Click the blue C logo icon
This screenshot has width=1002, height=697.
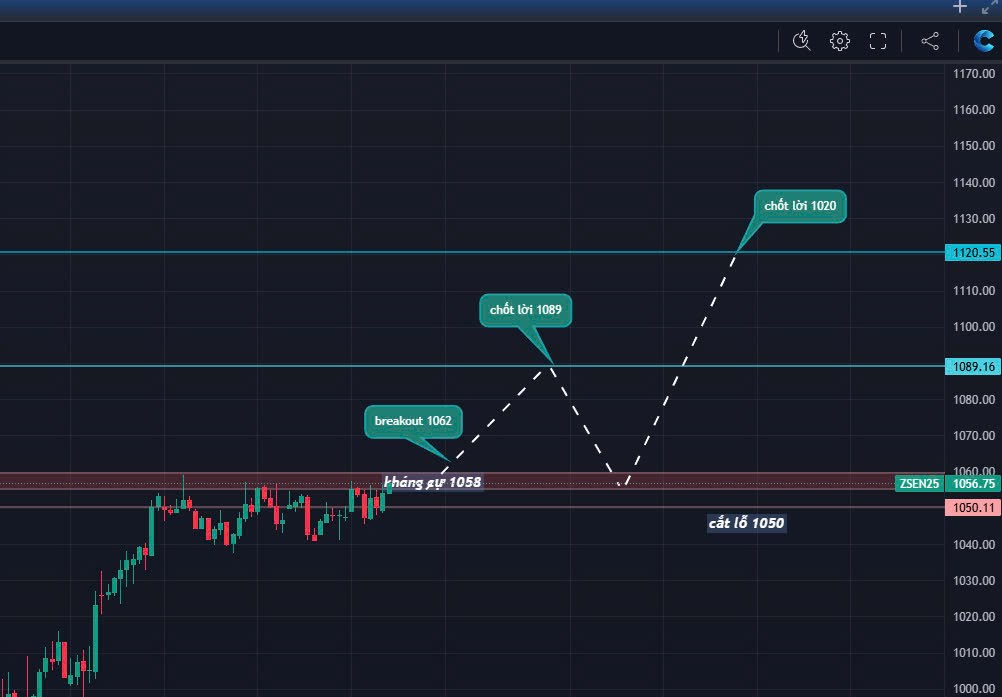point(983,40)
